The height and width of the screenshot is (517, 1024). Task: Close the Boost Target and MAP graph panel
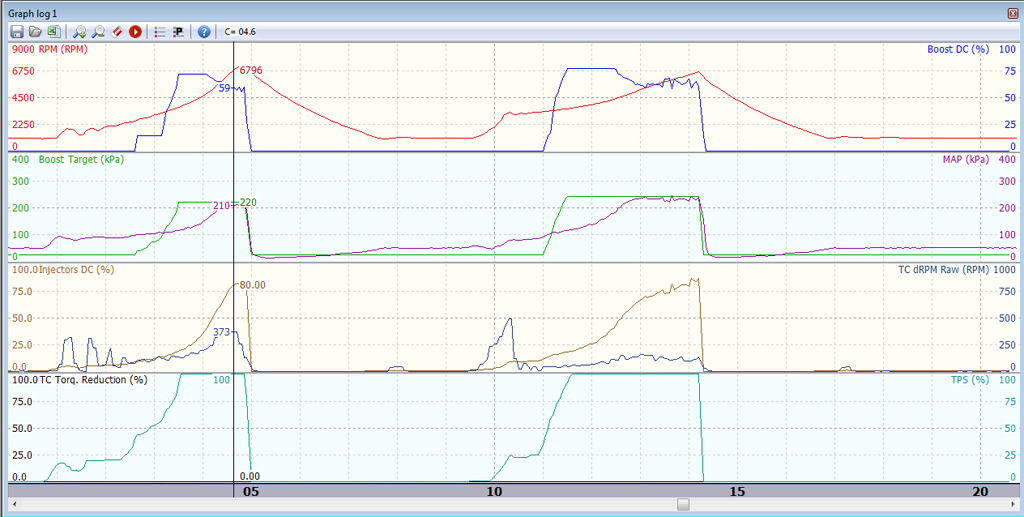point(1014,159)
